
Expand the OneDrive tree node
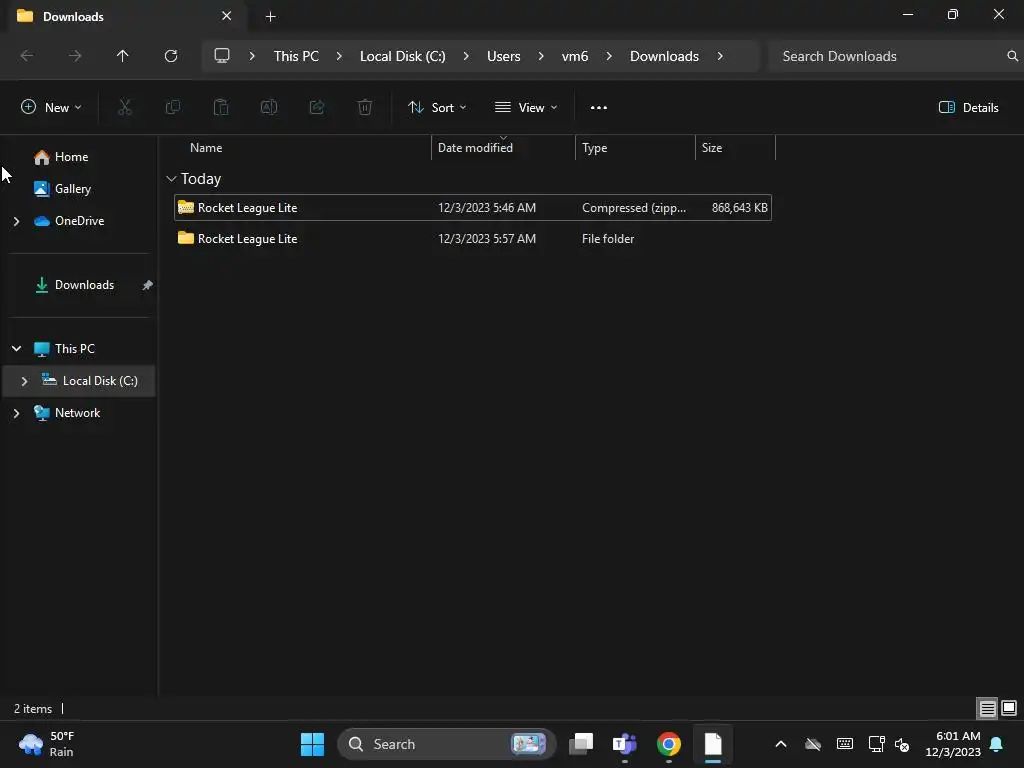[16, 221]
